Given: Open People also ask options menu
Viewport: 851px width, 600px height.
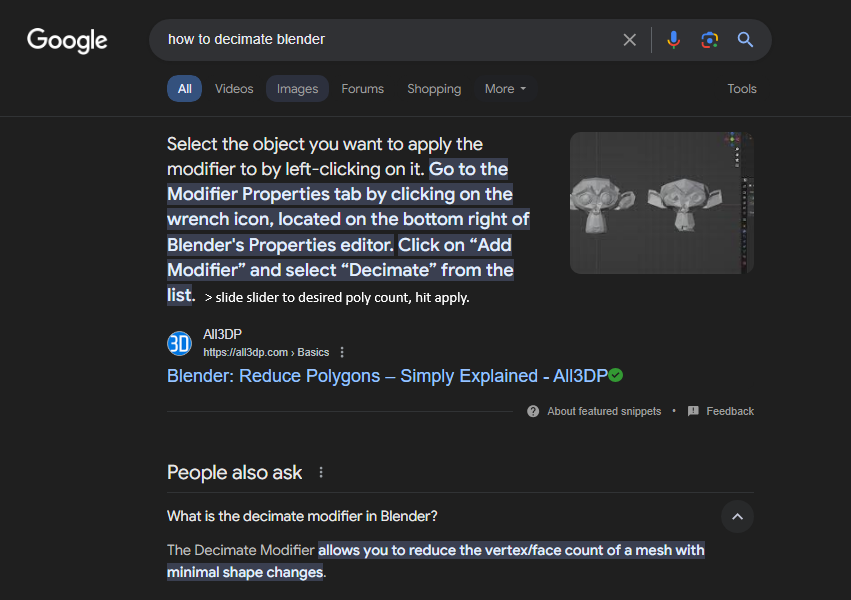Looking at the screenshot, I should point(321,472).
